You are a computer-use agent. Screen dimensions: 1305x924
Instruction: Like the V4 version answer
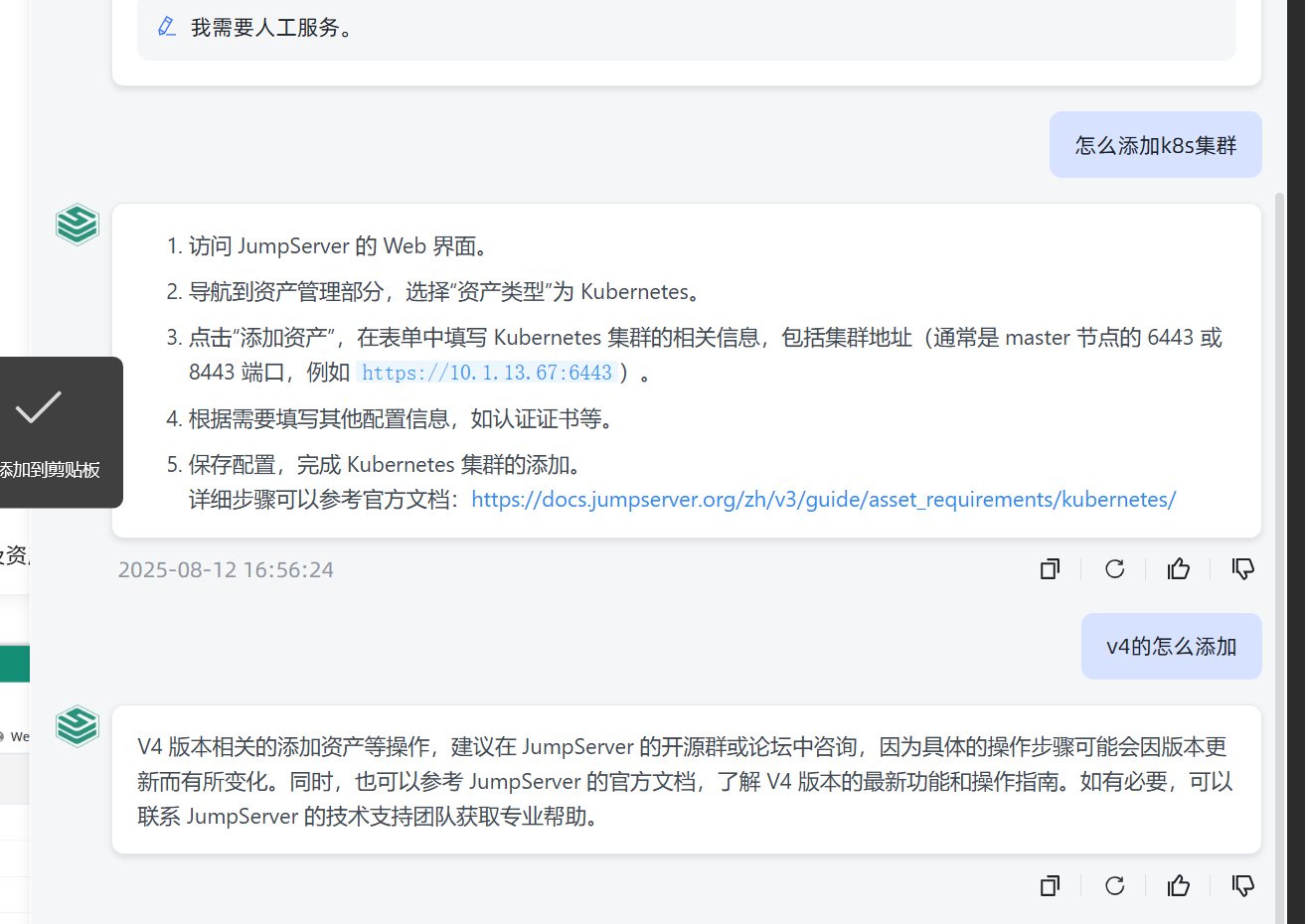1179,885
